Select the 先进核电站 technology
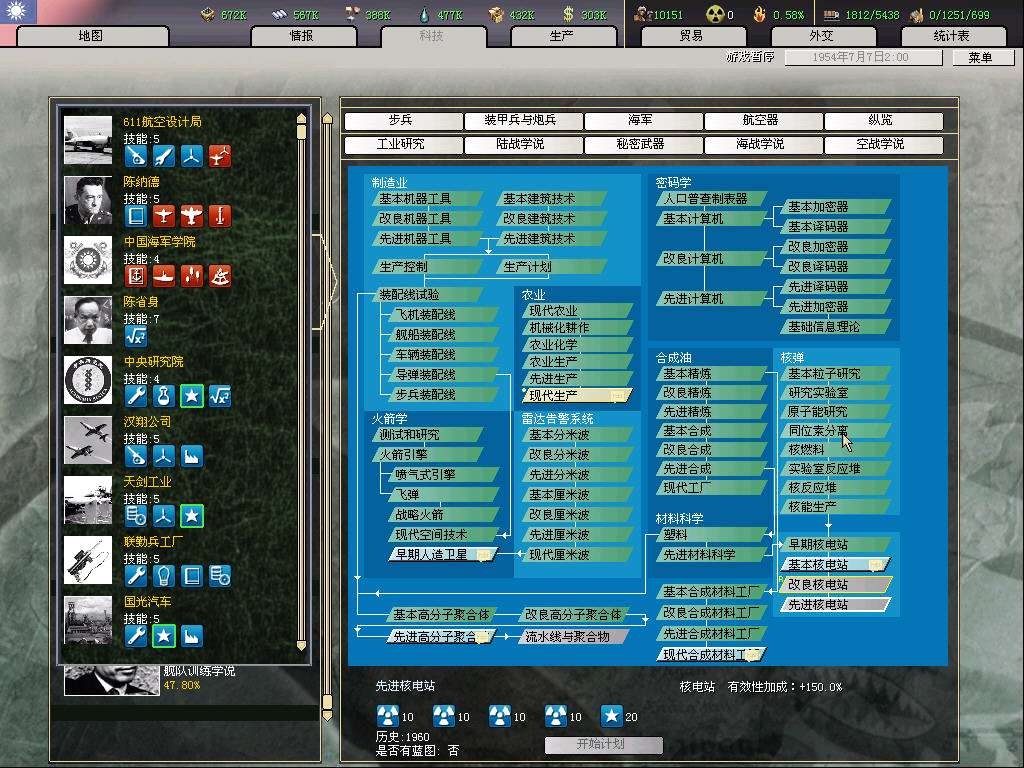1024x768 pixels. [x=832, y=605]
